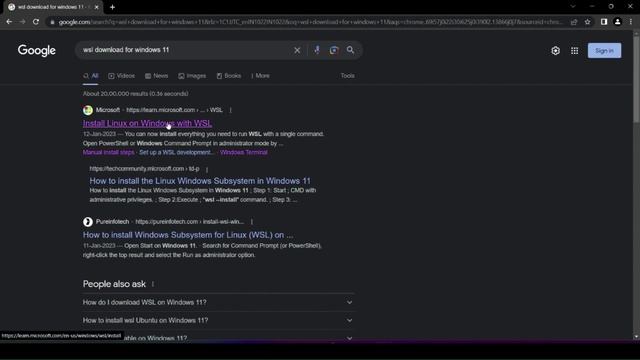Screen dimensions: 640x360
Task: Search by image with camera lens icon
Action: (334, 50)
